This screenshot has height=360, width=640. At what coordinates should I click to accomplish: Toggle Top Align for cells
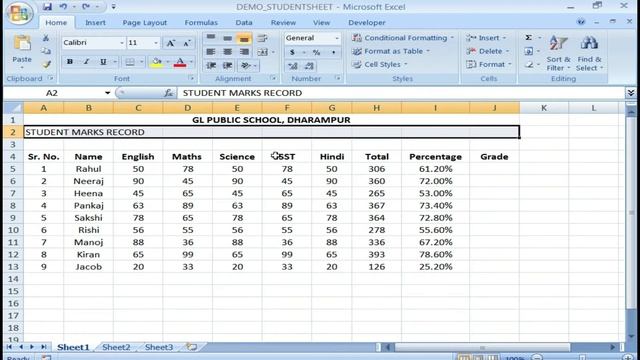pos(211,38)
